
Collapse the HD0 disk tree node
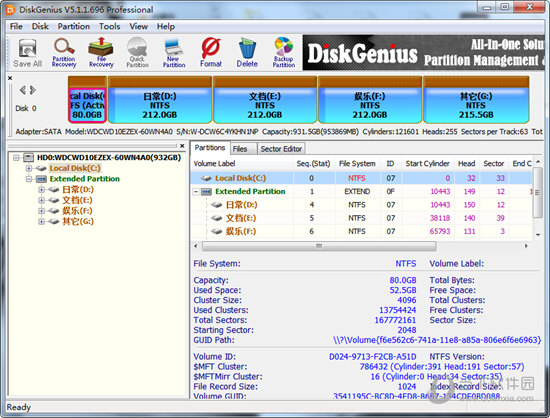[16, 158]
